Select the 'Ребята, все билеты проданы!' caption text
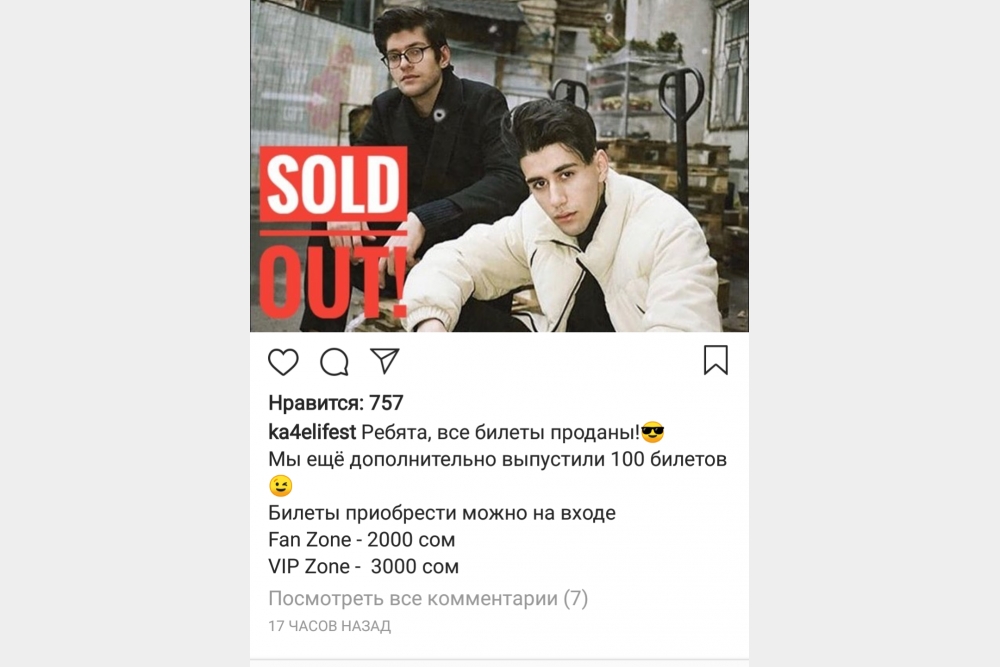Viewport: 1000px width, 667px height. click(x=501, y=433)
